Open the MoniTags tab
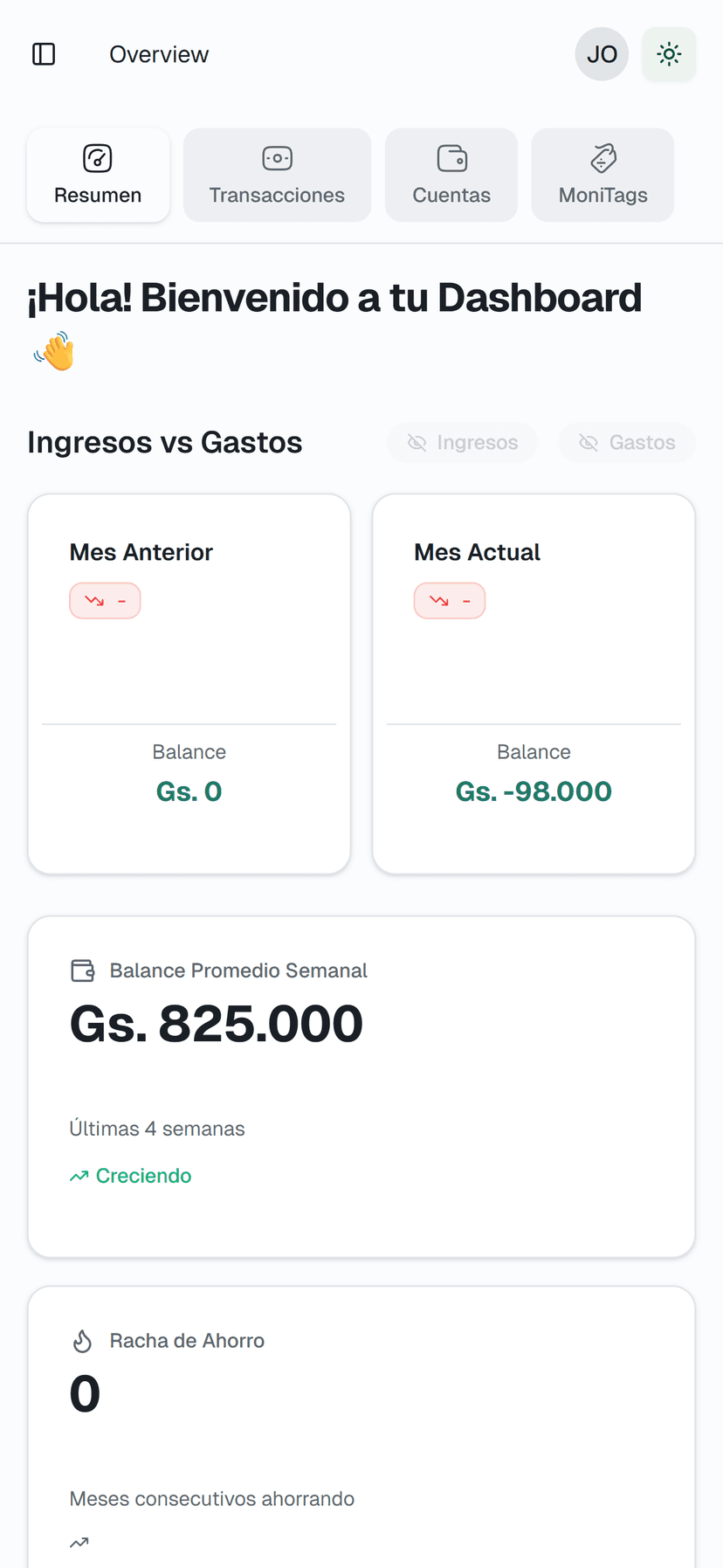The width and height of the screenshot is (723, 1568). 602,176
